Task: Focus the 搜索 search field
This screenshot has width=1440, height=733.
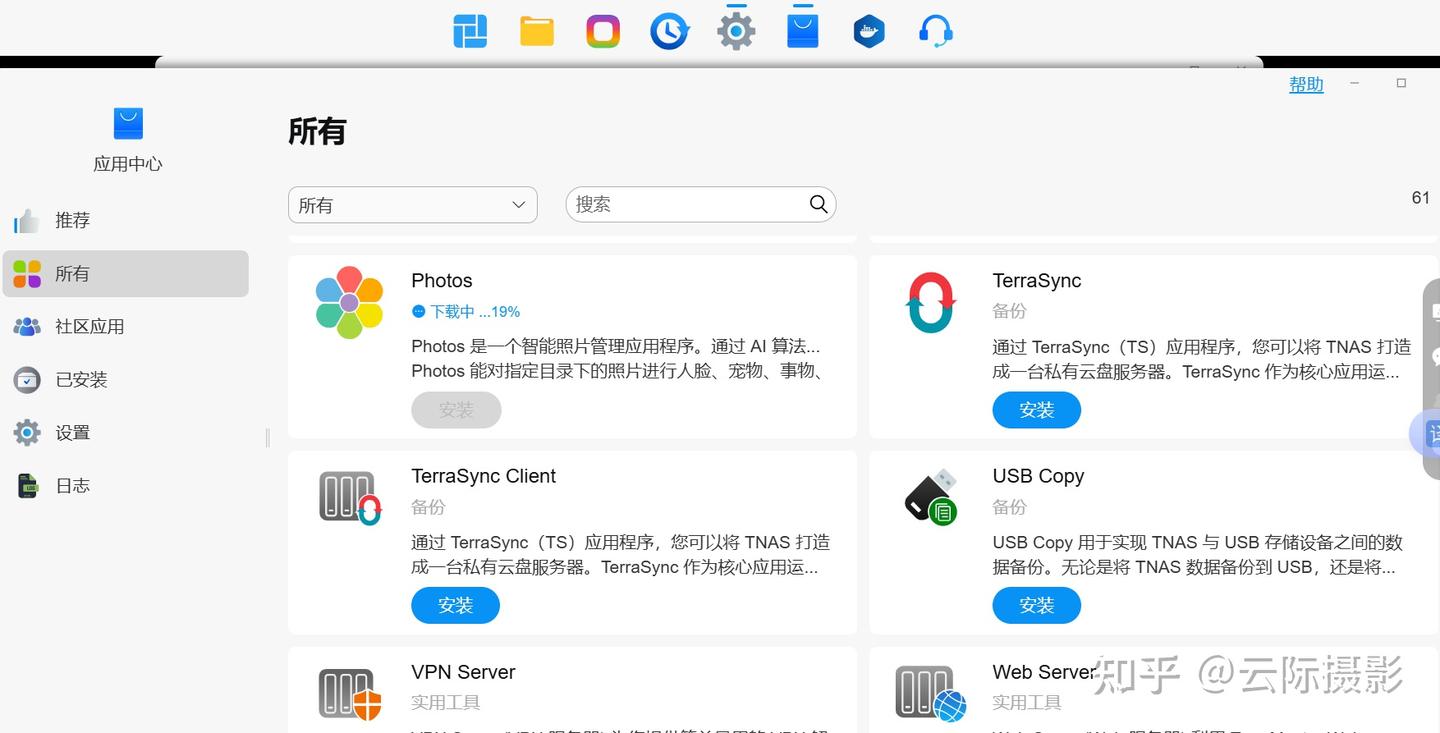Action: coord(701,204)
